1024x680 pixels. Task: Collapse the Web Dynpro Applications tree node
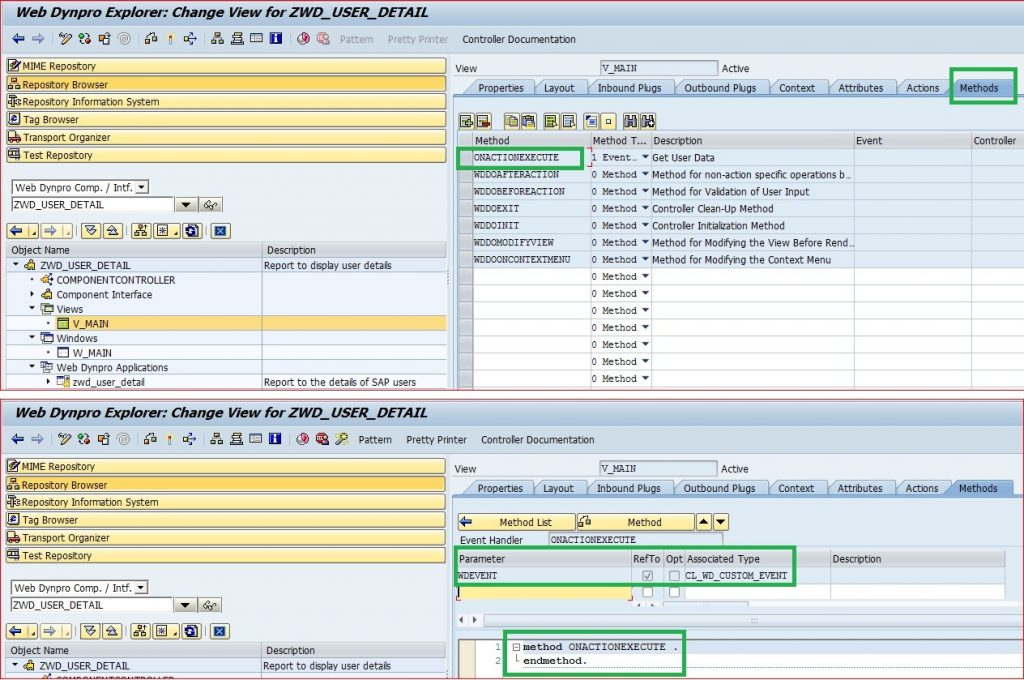pyautogui.click(x=32, y=367)
